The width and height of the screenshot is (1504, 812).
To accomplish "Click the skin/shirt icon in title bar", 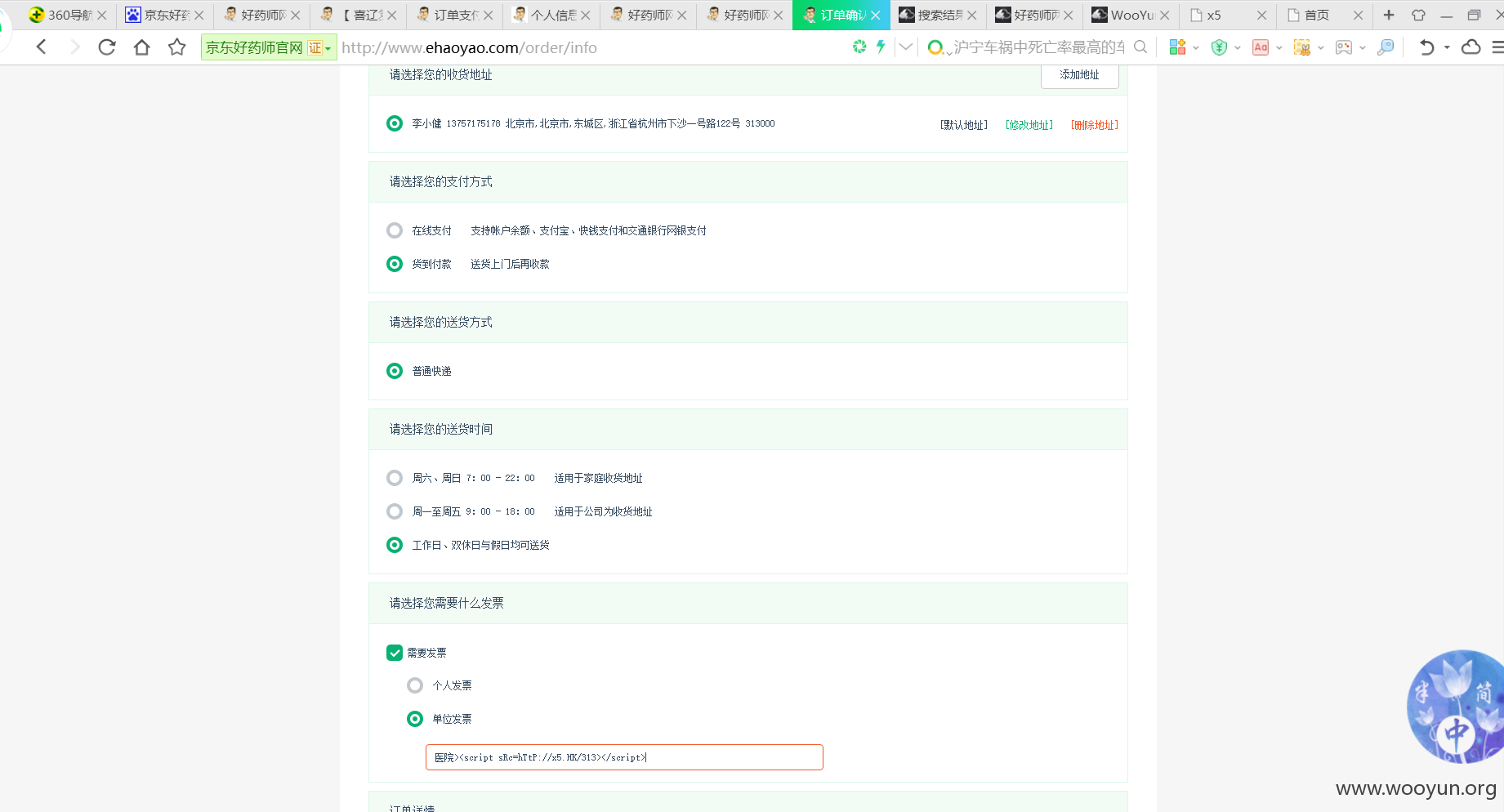I will point(1418,15).
